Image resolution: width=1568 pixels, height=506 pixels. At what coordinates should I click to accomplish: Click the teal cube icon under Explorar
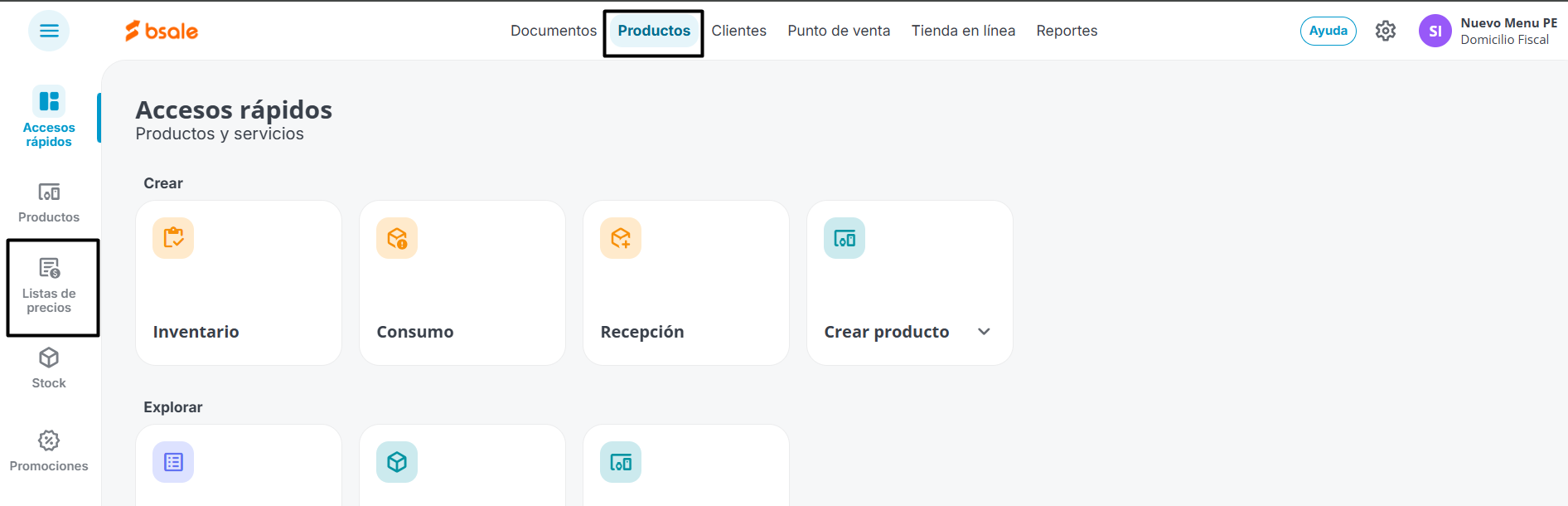(397, 462)
